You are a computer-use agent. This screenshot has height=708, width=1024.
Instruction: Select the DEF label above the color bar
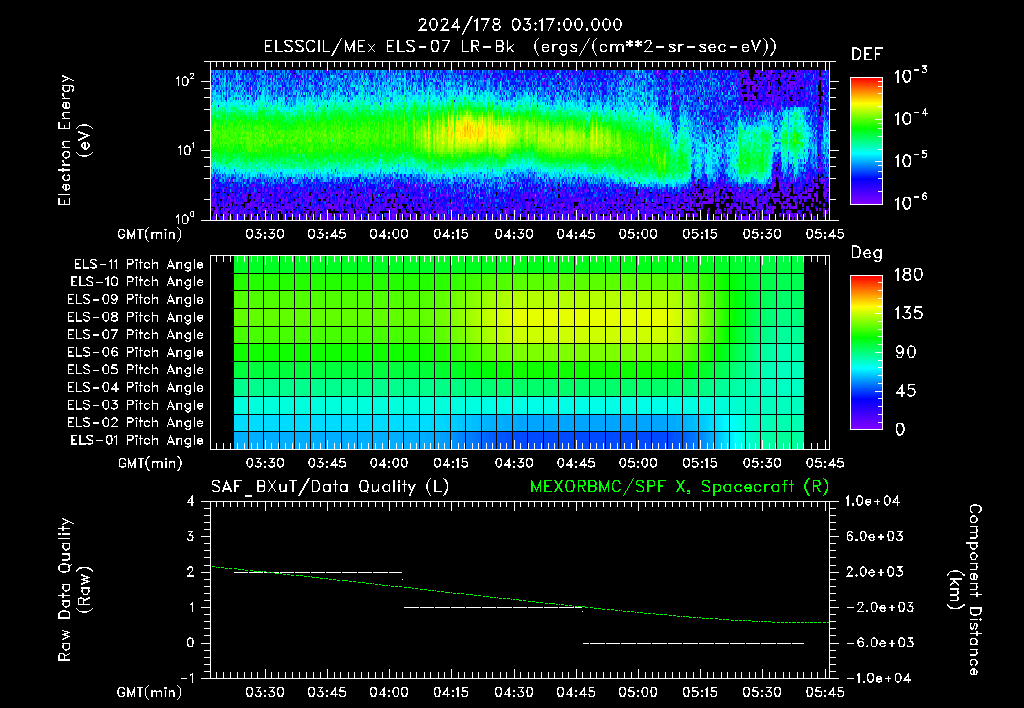(867, 55)
